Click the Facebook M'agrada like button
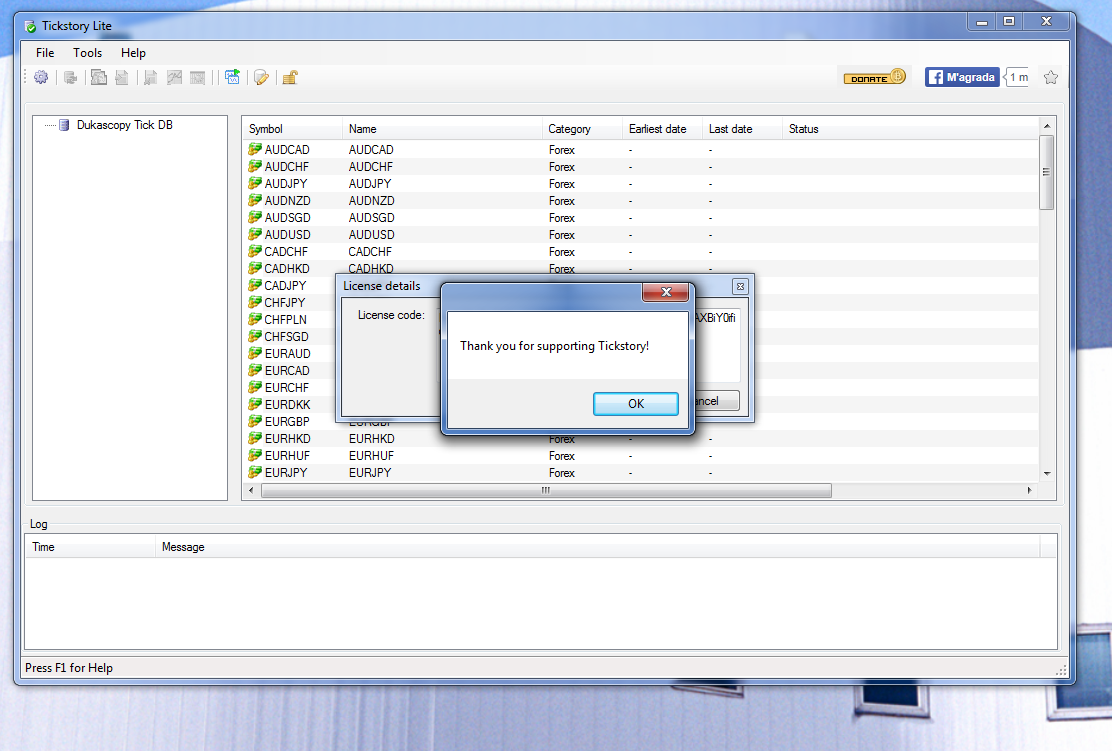The height and width of the screenshot is (751, 1112). 962,77
